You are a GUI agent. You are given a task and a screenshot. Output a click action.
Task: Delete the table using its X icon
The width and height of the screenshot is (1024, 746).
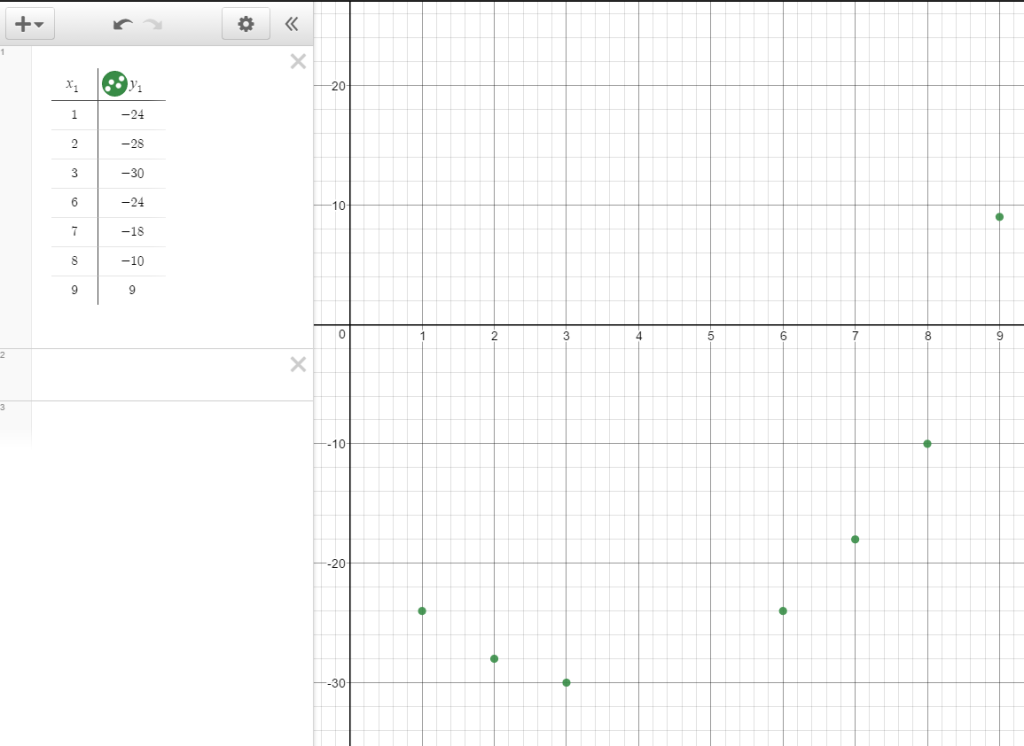[297, 61]
